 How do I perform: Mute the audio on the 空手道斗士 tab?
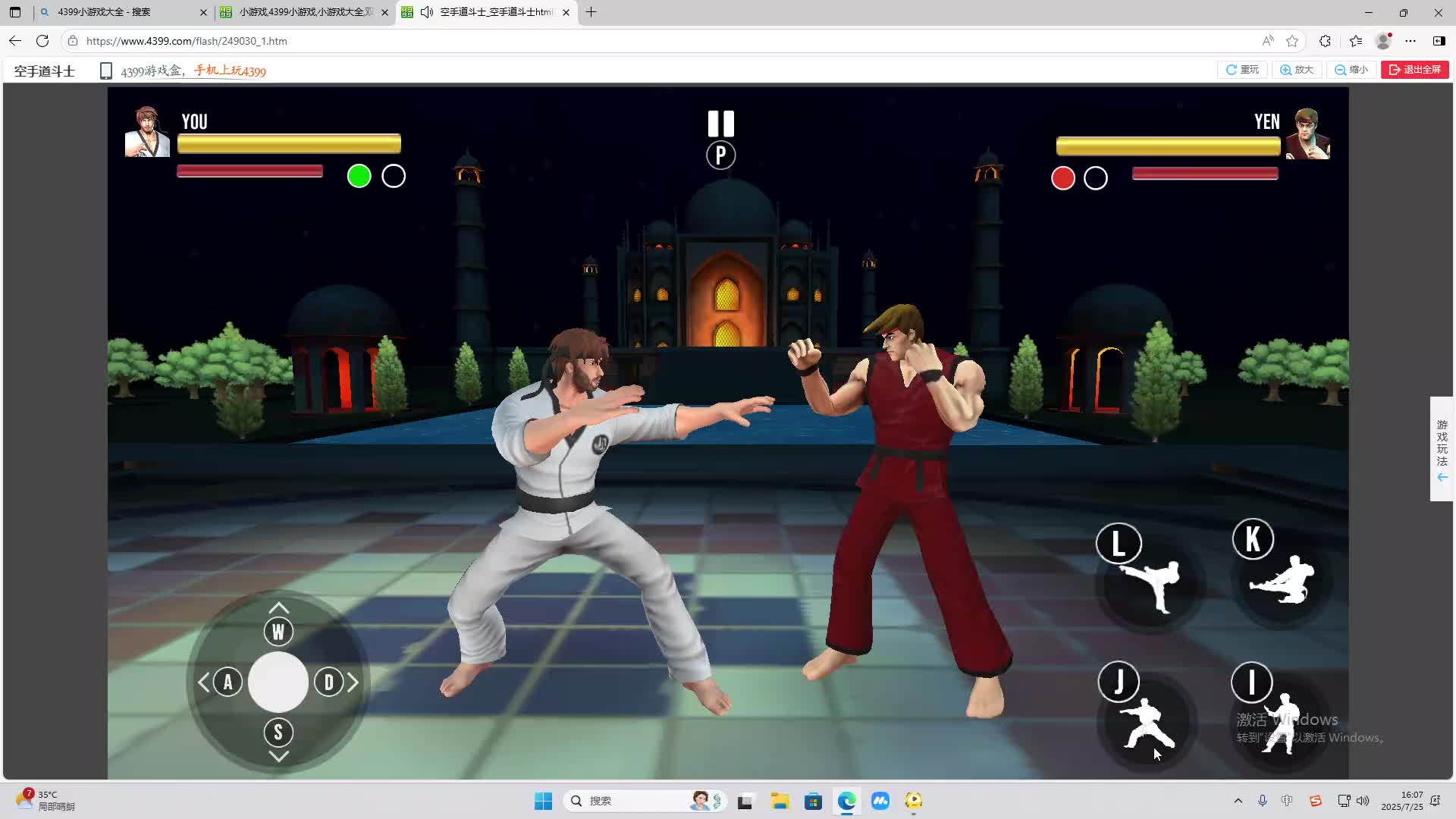pos(427,12)
